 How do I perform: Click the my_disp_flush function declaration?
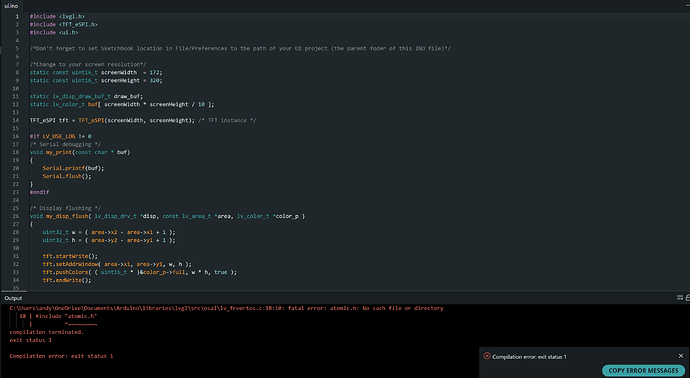[x=167, y=216]
